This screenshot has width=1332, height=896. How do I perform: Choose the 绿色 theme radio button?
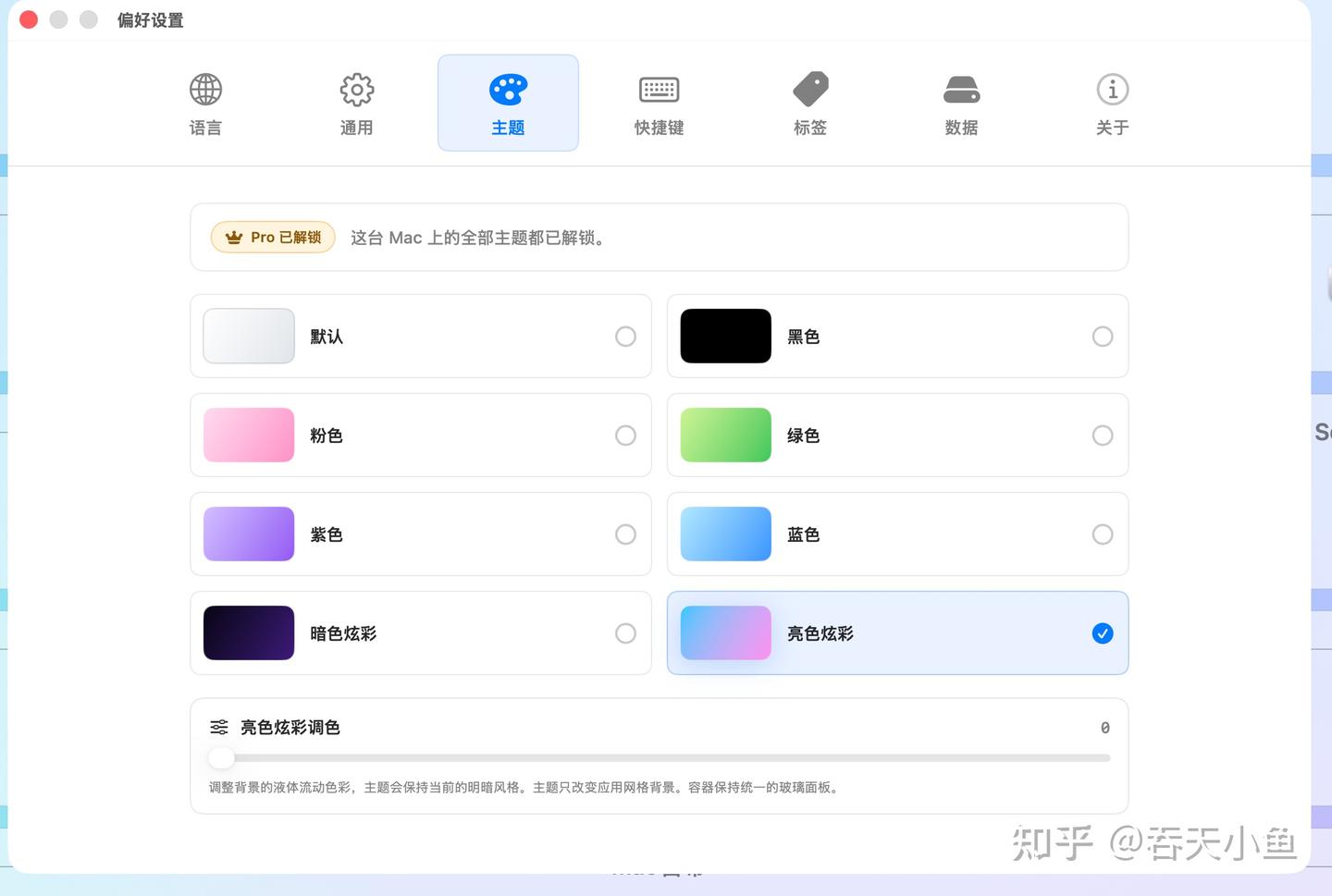pos(1103,436)
